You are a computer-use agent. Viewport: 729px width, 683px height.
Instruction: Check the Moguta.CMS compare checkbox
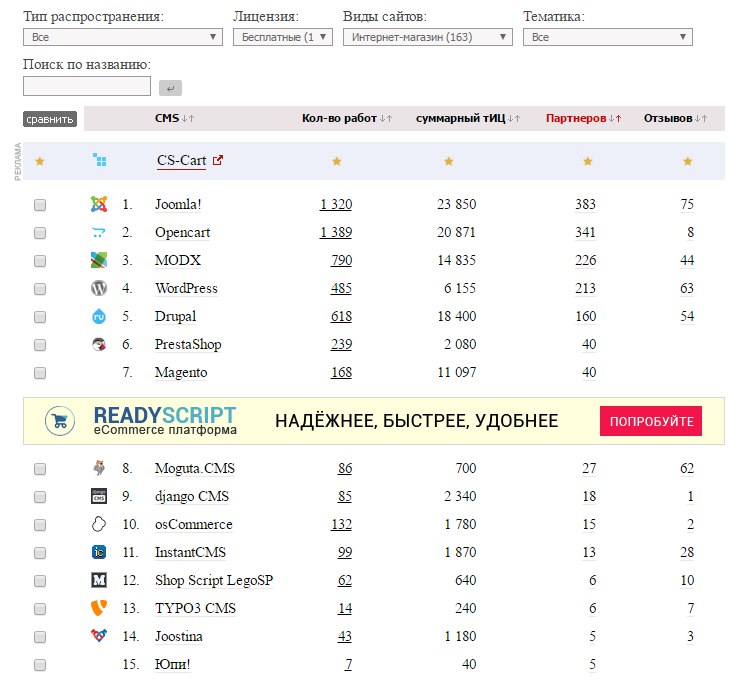click(x=40, y=469)
